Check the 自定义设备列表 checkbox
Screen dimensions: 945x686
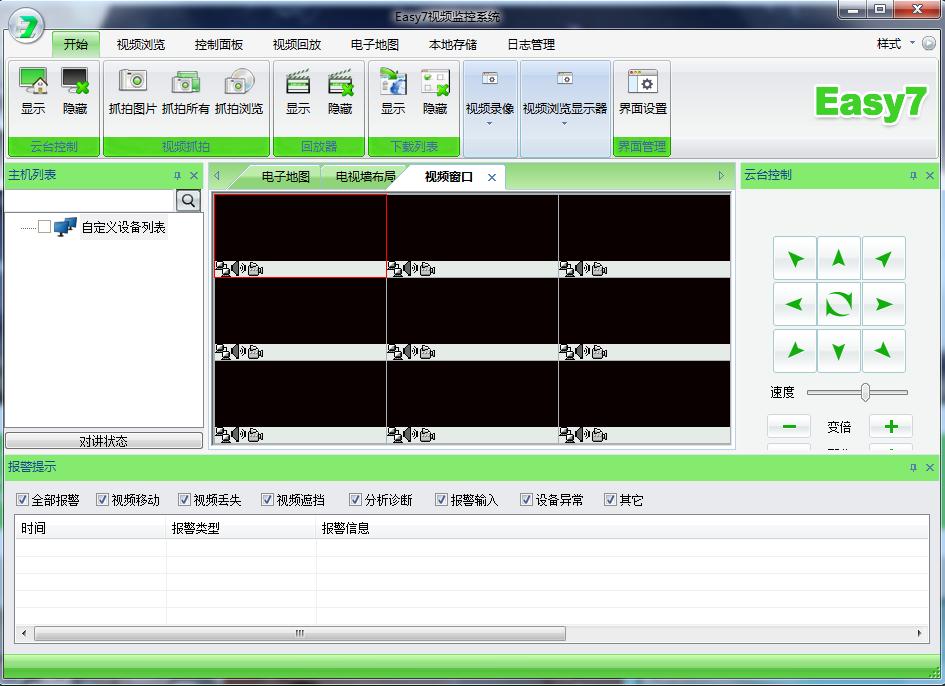point(42,227)
